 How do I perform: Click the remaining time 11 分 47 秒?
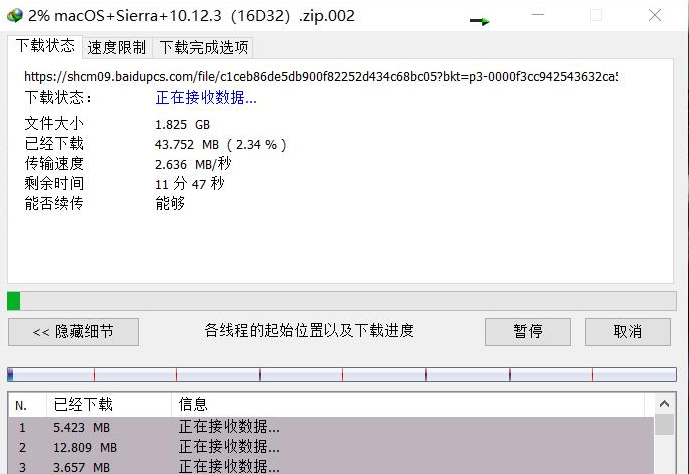(x=189, y=184)
